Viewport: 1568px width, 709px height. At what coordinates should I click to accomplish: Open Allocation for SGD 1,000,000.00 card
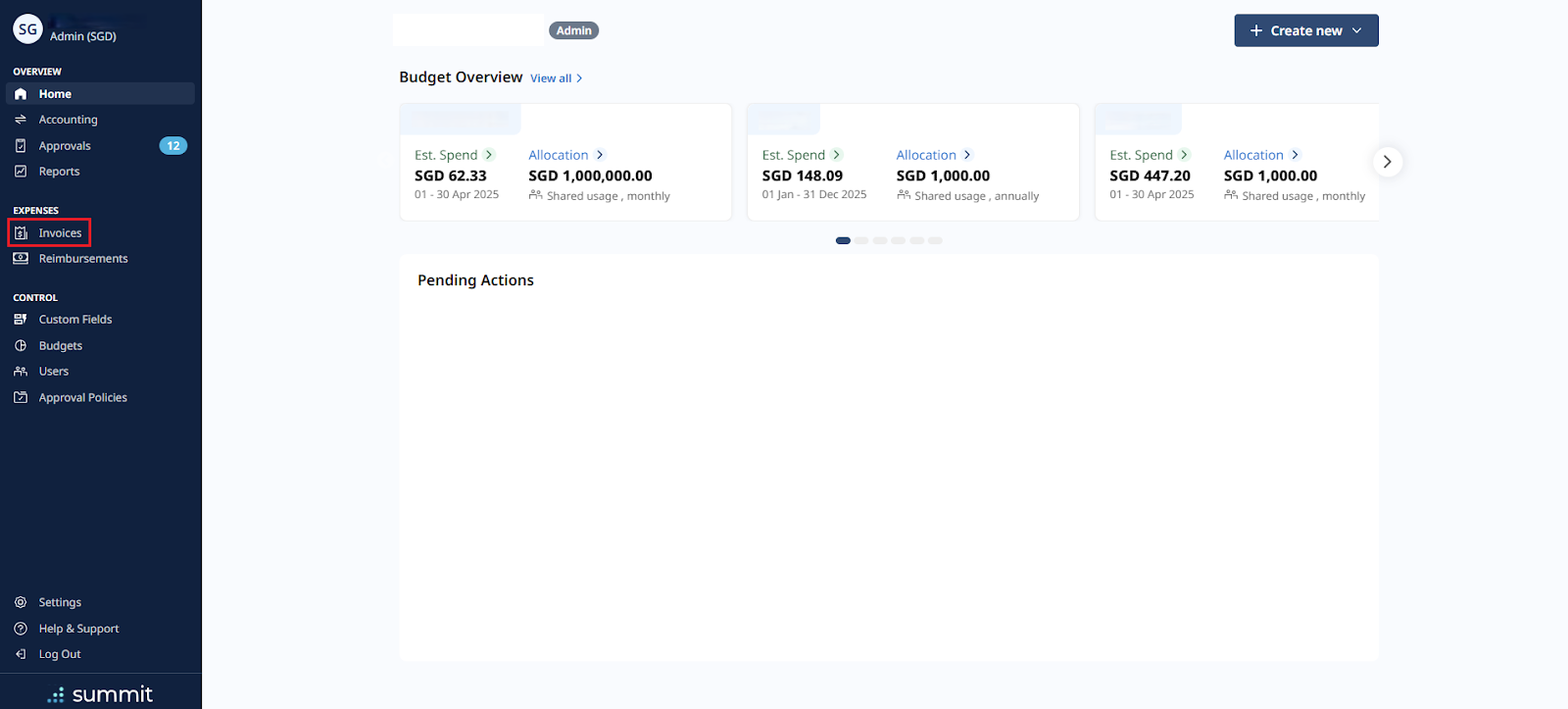pos(559,155)
